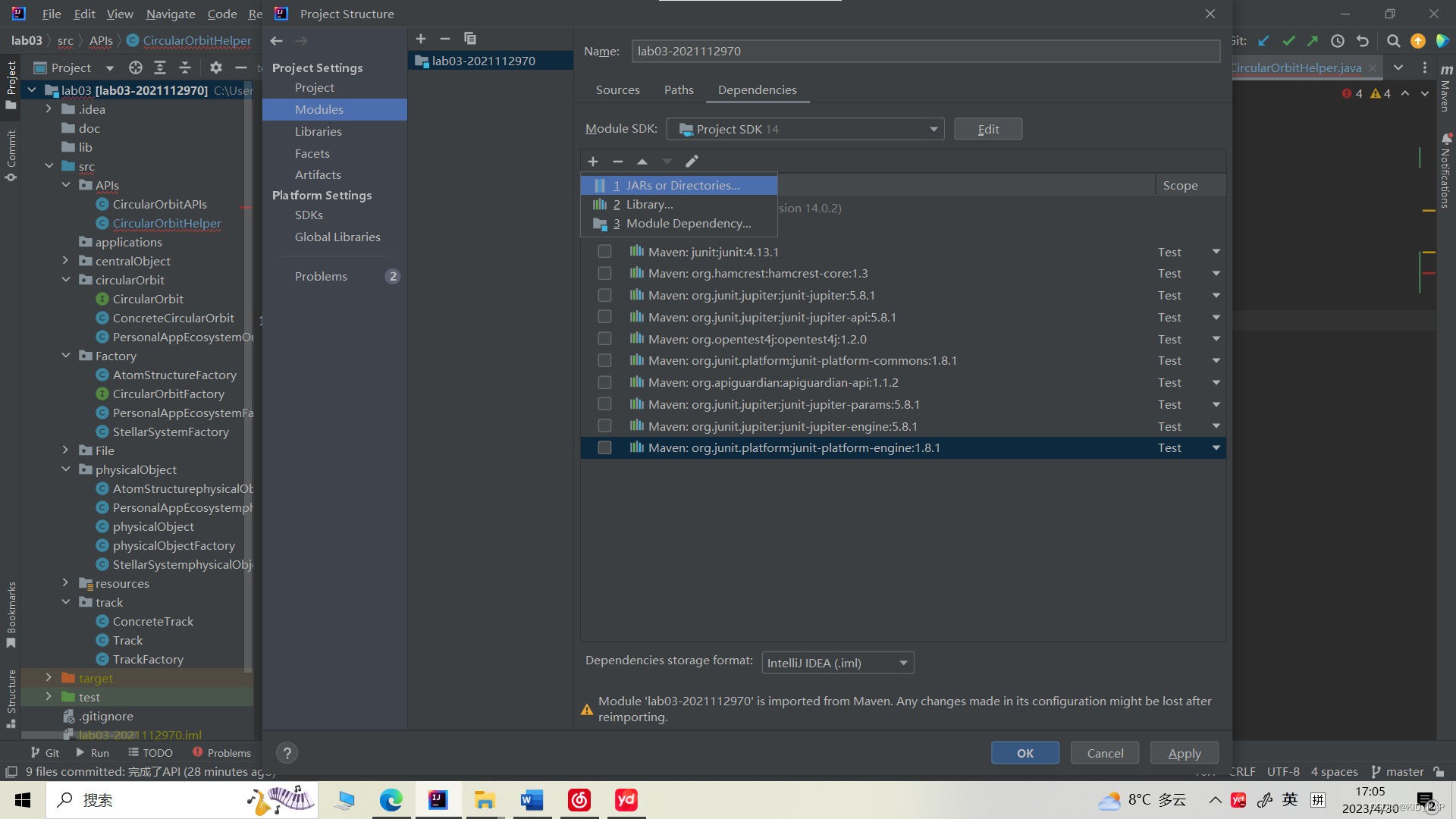Switch to the Sources tab
Image resolution: width=1456 pixels, height=819 pixels.
tap(617, 90)
